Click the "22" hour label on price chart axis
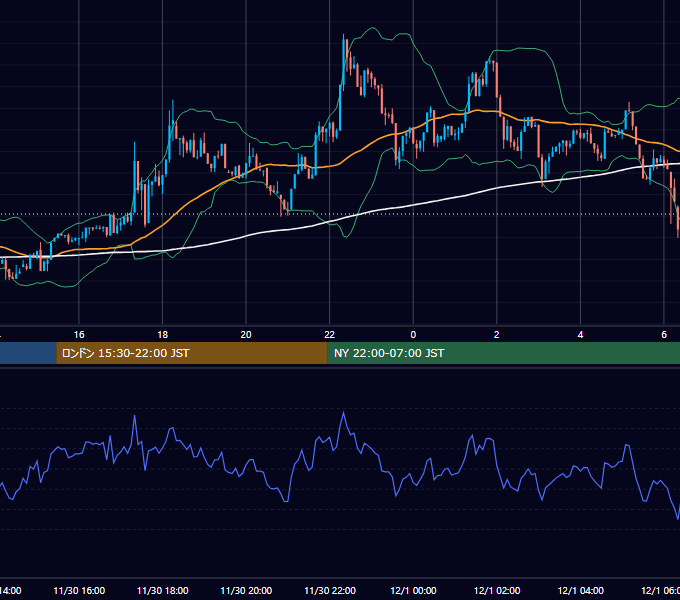 (x=330, y=335)
